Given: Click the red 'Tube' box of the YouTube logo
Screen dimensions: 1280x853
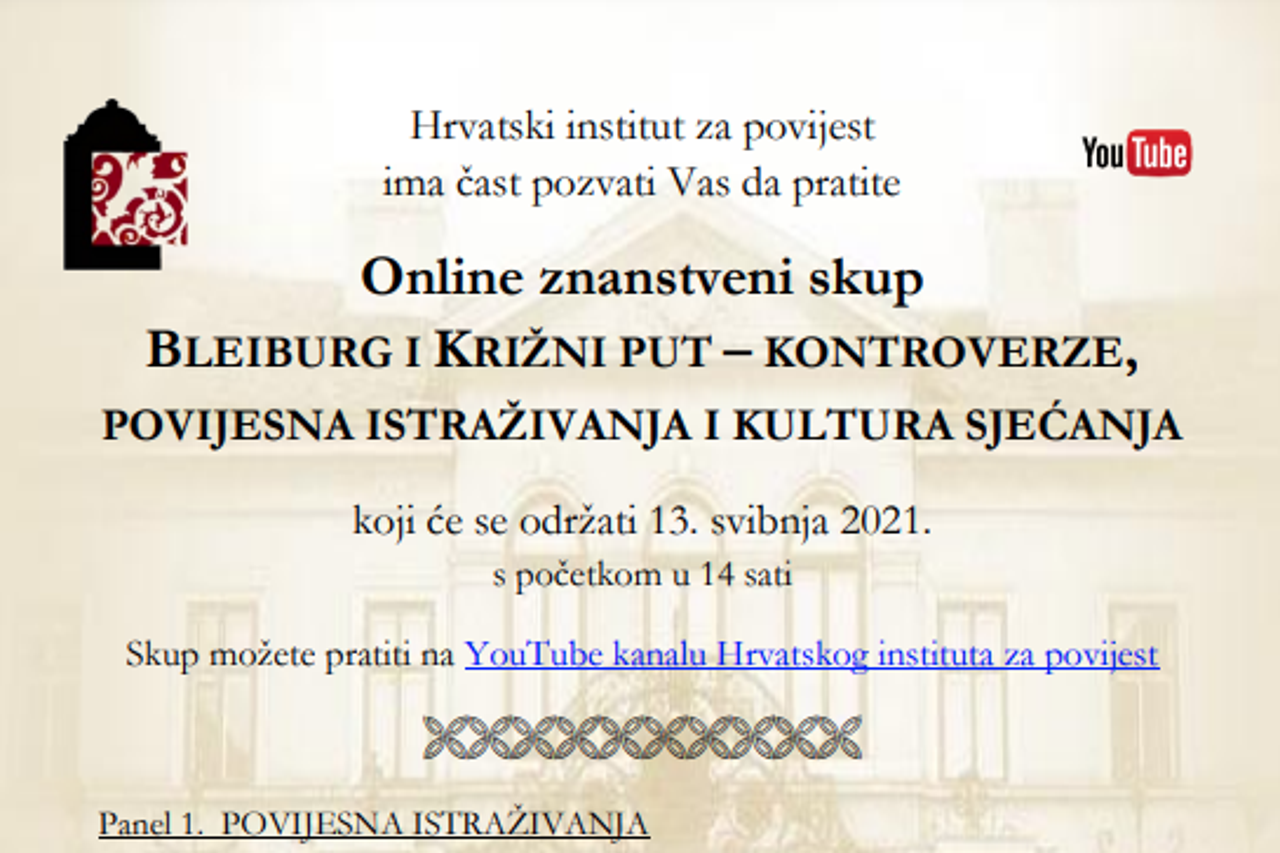Looking at the screenshot, I should tap(1159, 153).
